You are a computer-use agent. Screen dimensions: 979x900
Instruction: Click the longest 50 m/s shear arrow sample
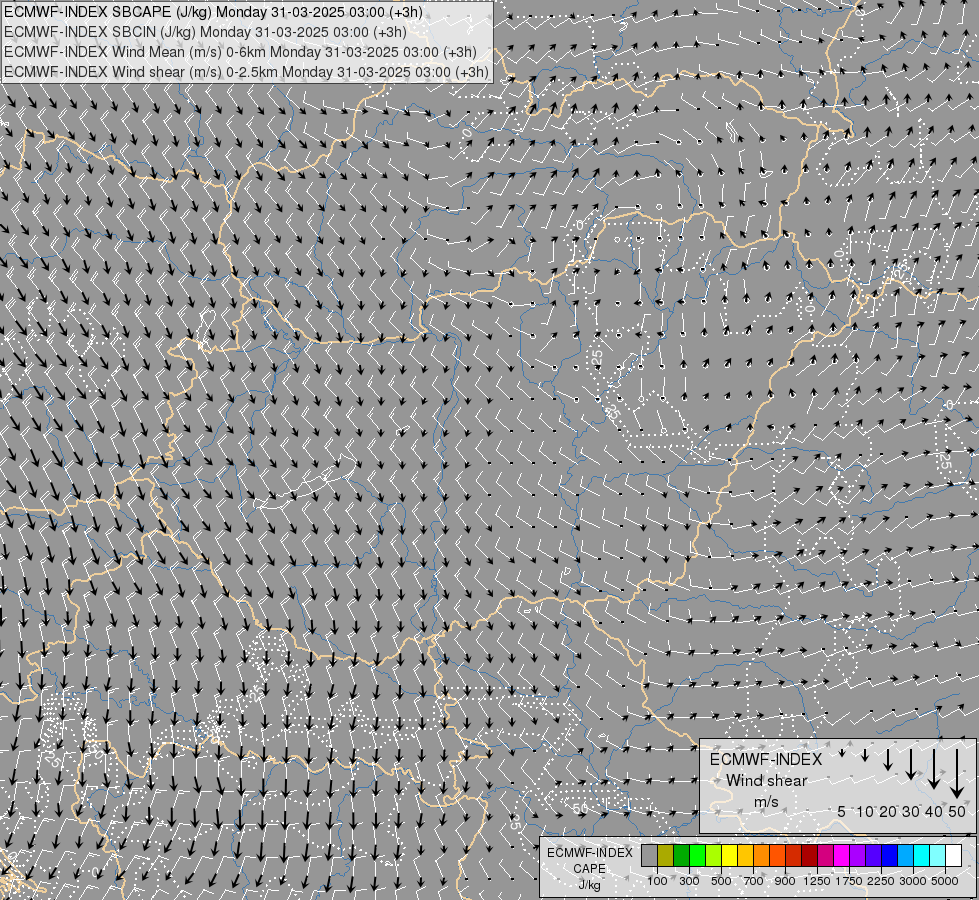pos(957,773)
